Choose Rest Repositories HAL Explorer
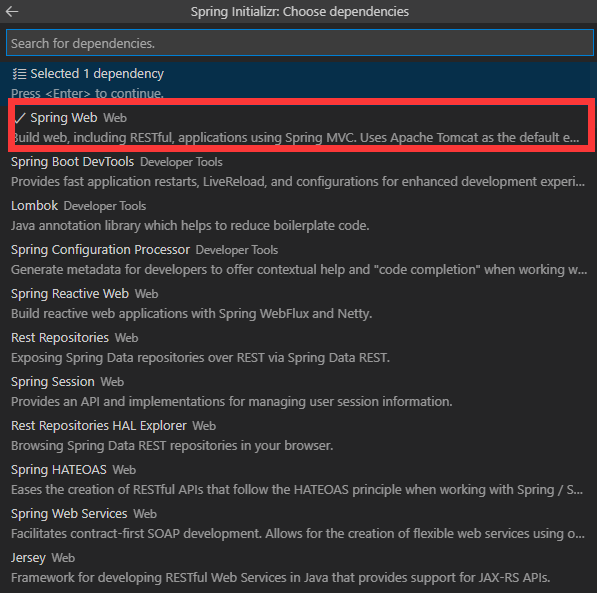This screenshot has width=597, height=593. (298, 436)
